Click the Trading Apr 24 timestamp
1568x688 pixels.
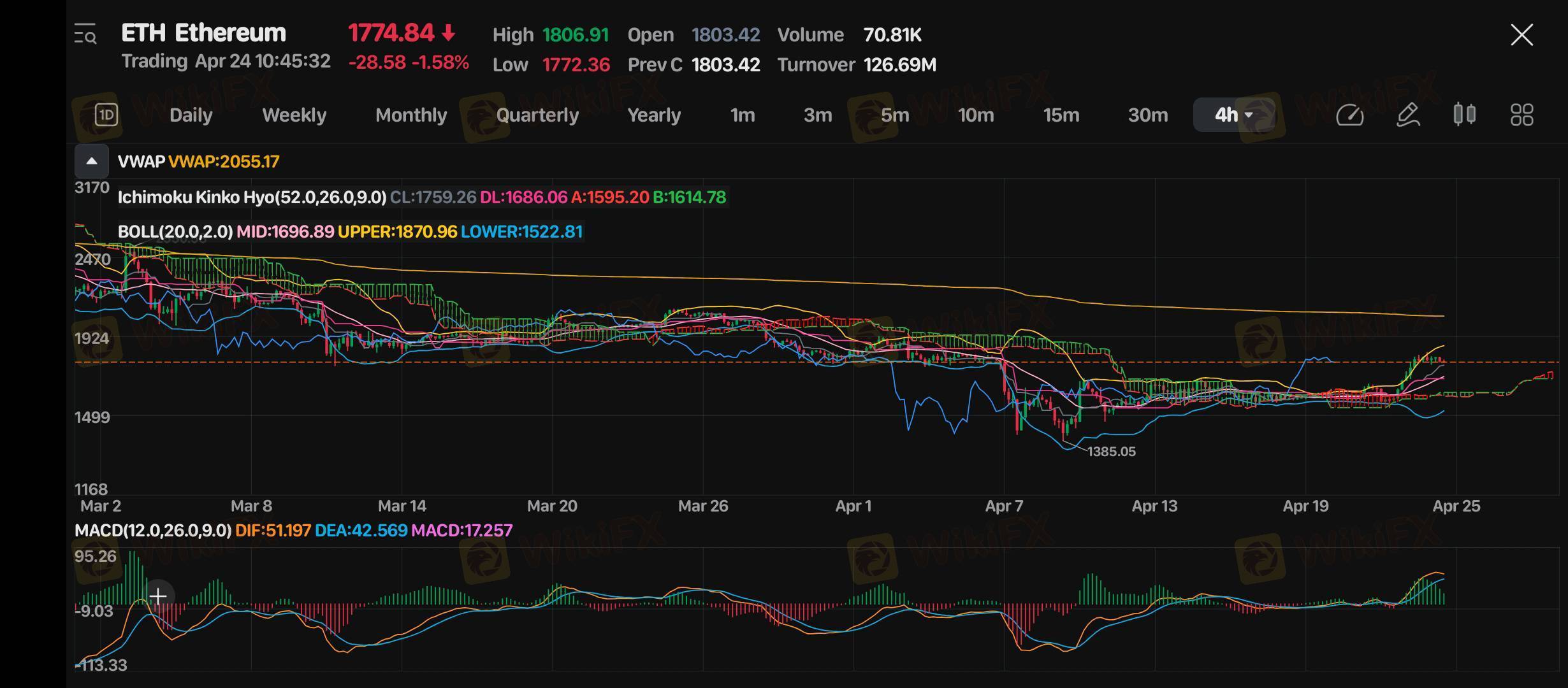pyautogui.click(x=226, y=61)
